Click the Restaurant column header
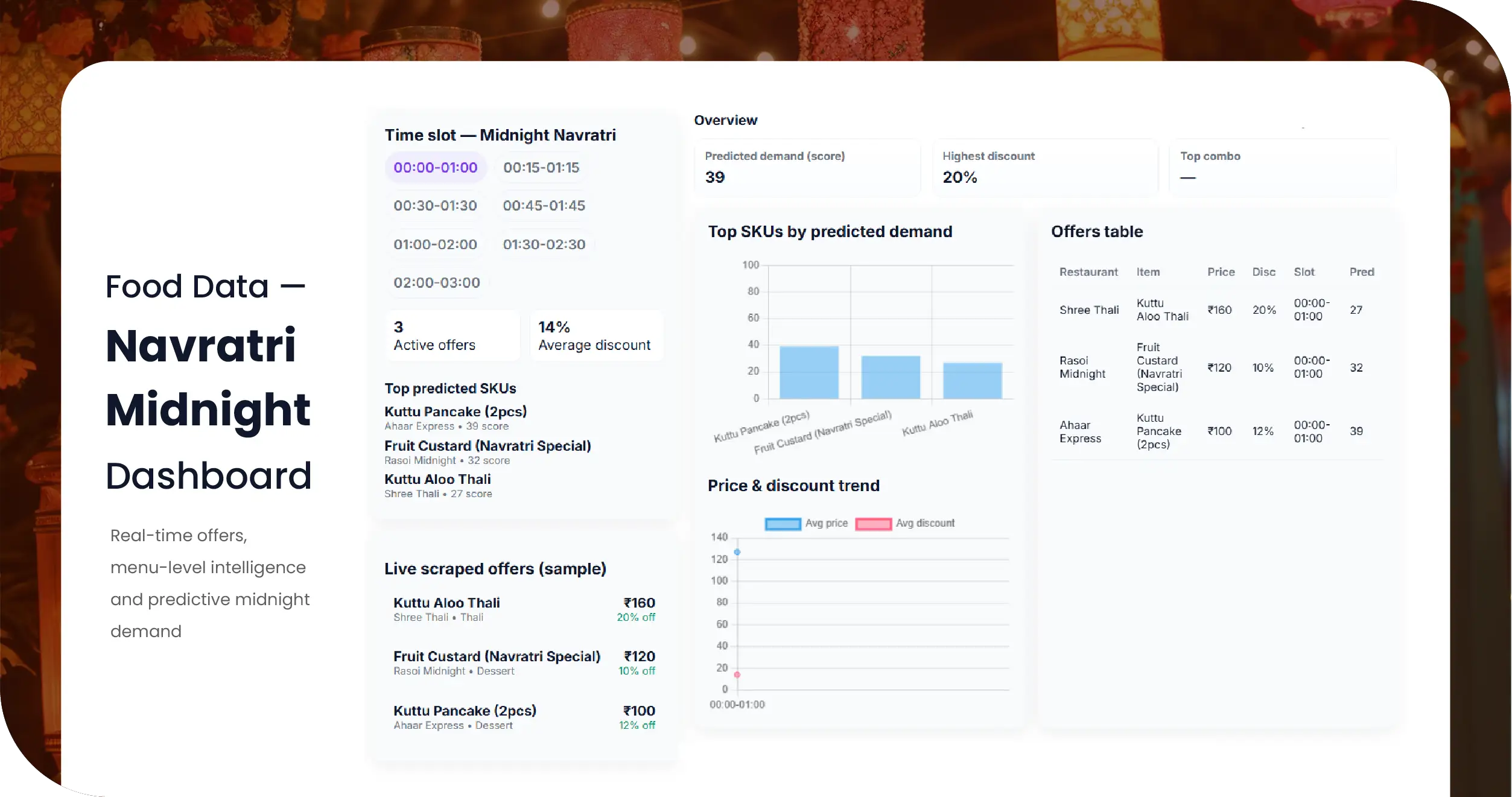The height and width of the screenshot is (797, 1512). coord(1088,272)
